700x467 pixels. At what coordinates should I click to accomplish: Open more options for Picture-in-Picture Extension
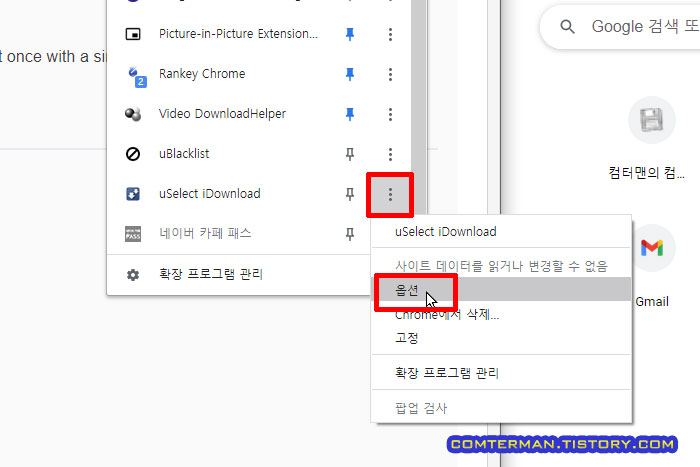tap(390, 34)
